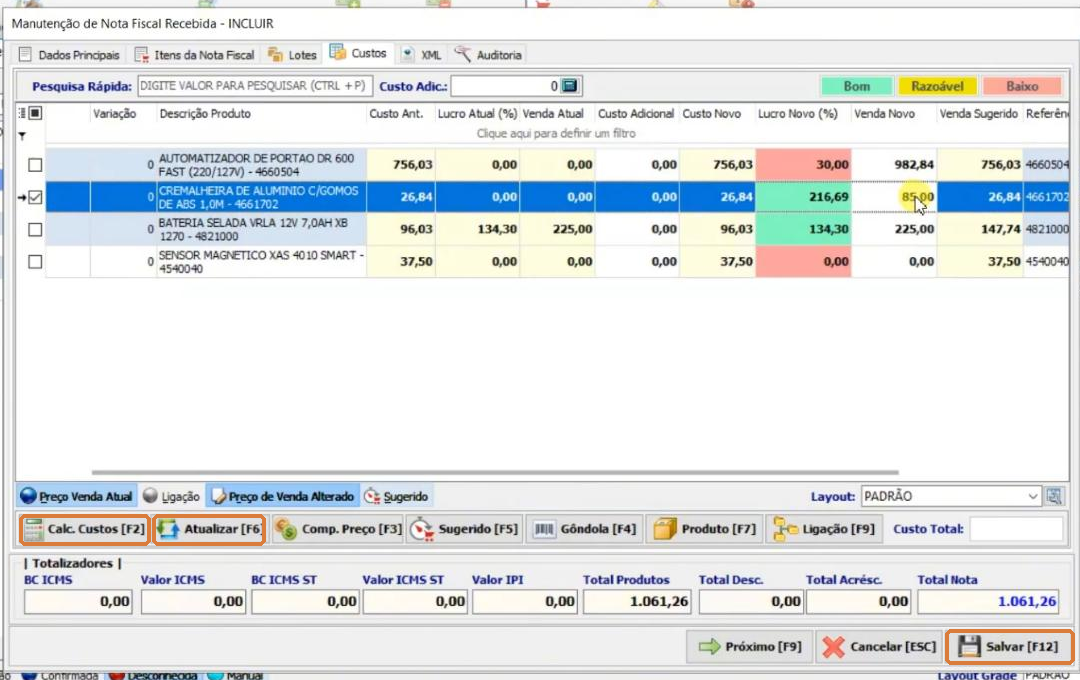
Task: Expand the Layout PADRÃO dropdown
Action: tap(1032, 496)
